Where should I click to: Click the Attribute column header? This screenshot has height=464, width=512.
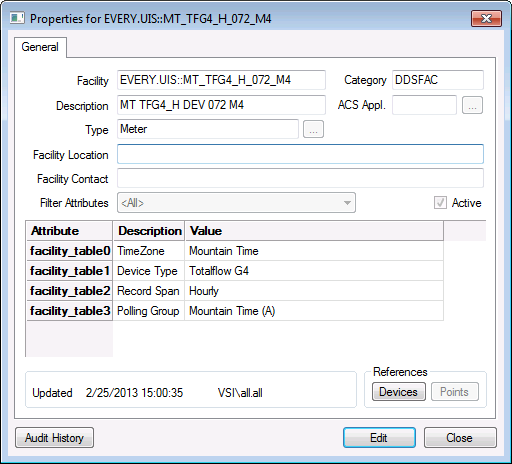tap(69, 231)
